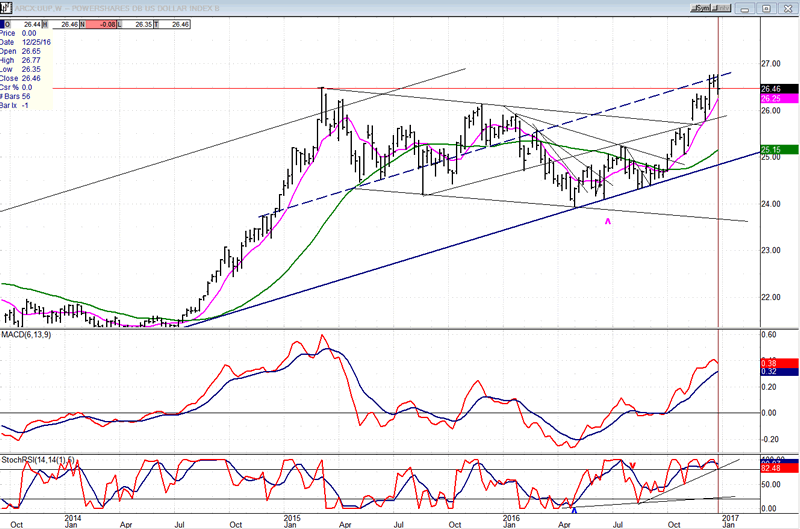Click the MACD(6,13,9) indicator title
The height and width of the screenshot is (529, 800).
[27, 333]
